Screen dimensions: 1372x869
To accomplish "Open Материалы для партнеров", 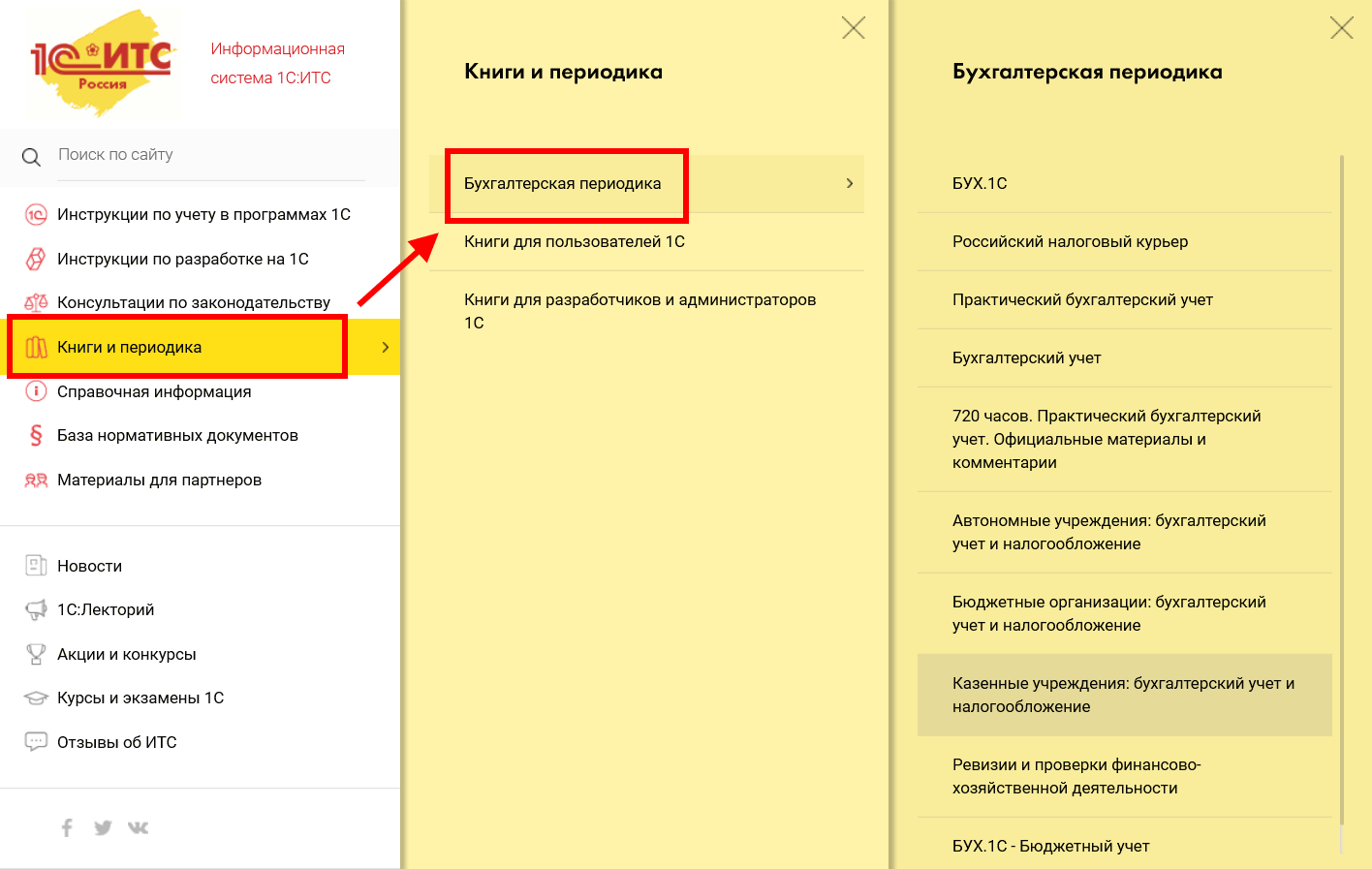I will tap(159, 480).
